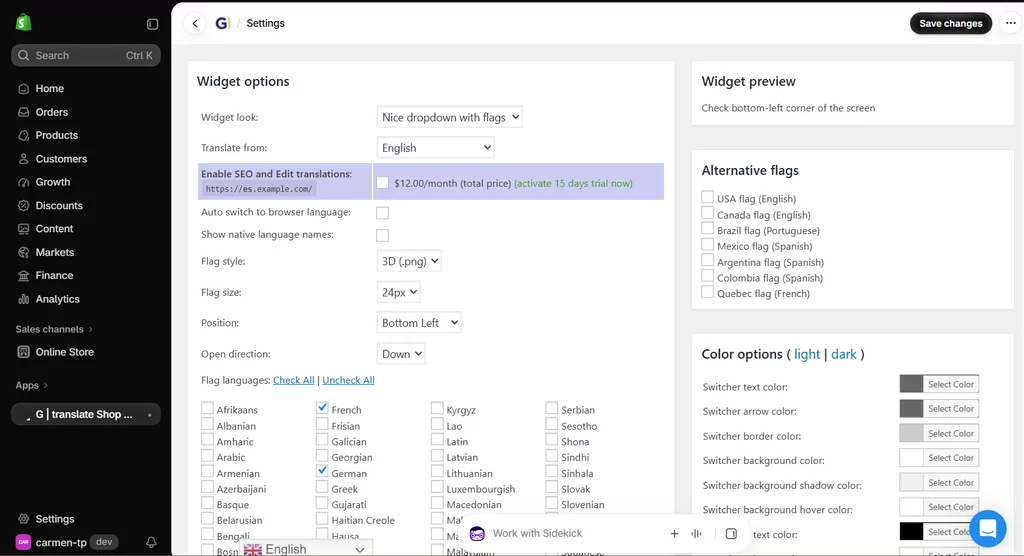Uncheck the French language checkbox
The image size is (1024, 556).
pyautogui.click(x=322, y=408)
